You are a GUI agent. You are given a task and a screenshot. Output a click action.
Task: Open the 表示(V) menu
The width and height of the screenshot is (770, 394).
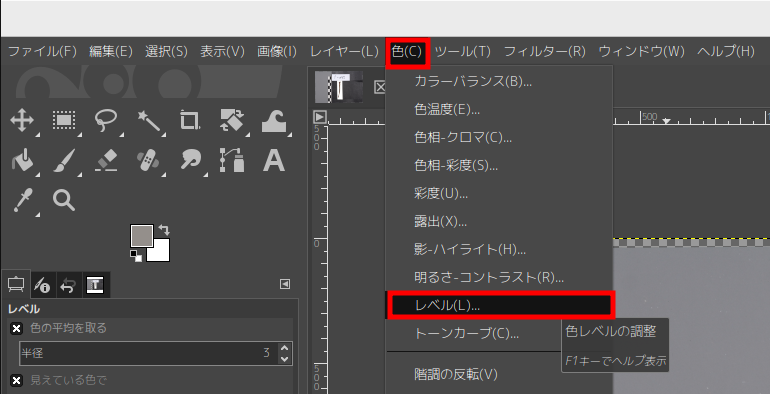click(222, 51)
